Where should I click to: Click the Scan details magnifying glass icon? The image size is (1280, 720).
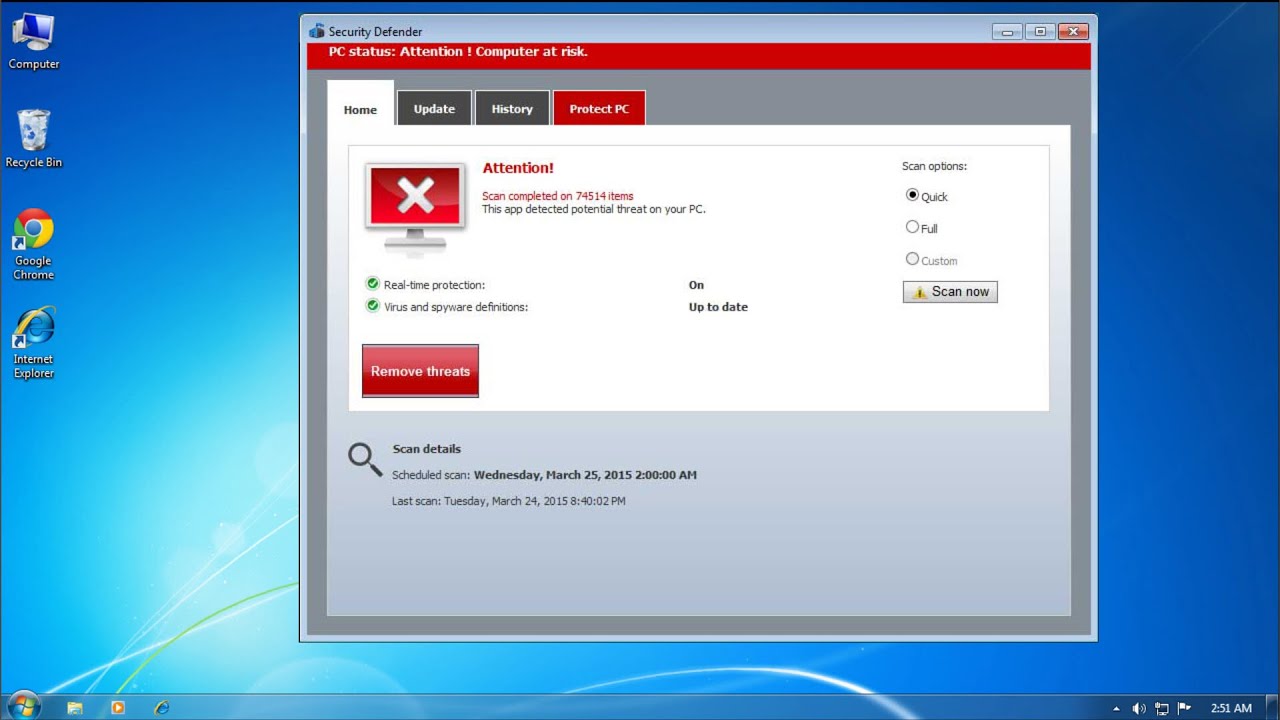(x=365, y=460)
